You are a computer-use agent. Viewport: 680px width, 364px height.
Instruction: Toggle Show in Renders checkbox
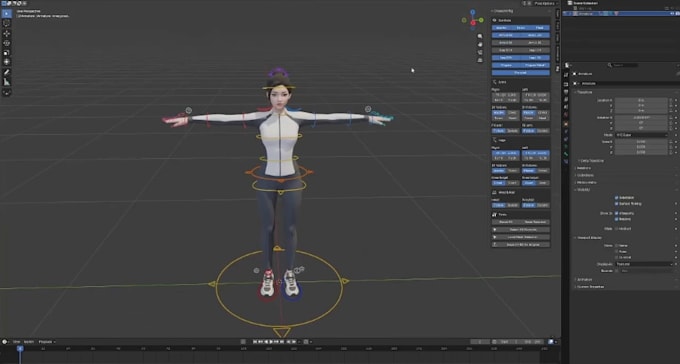click(616, 219)
